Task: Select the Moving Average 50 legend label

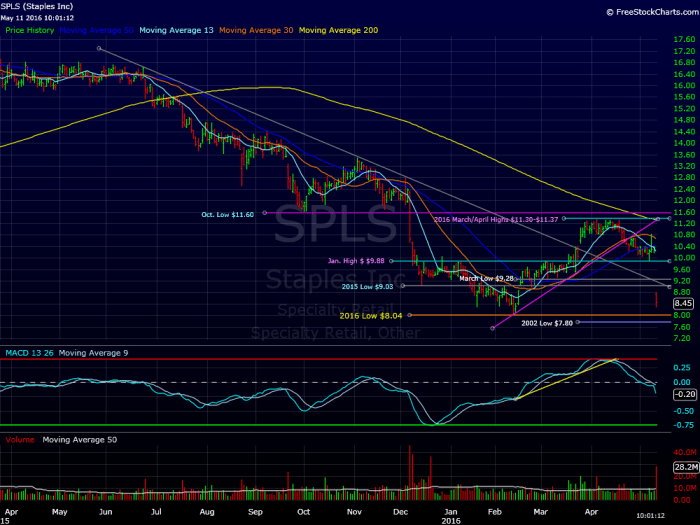Action: click(x=96, y=30)
